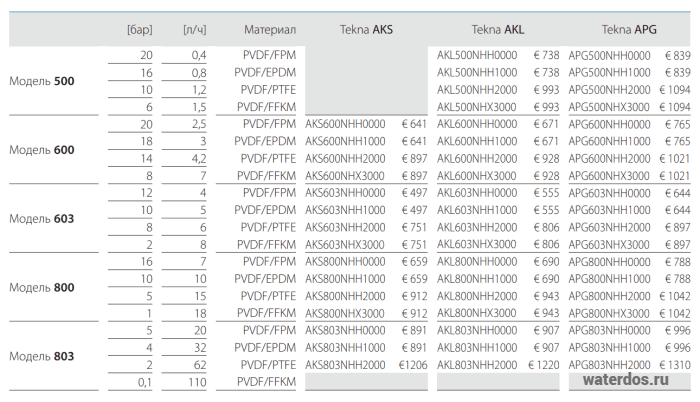The height and width of the screenshot is (402, 700).
Task: Click the [л/ч] flow column header
Action: (195, 30)
